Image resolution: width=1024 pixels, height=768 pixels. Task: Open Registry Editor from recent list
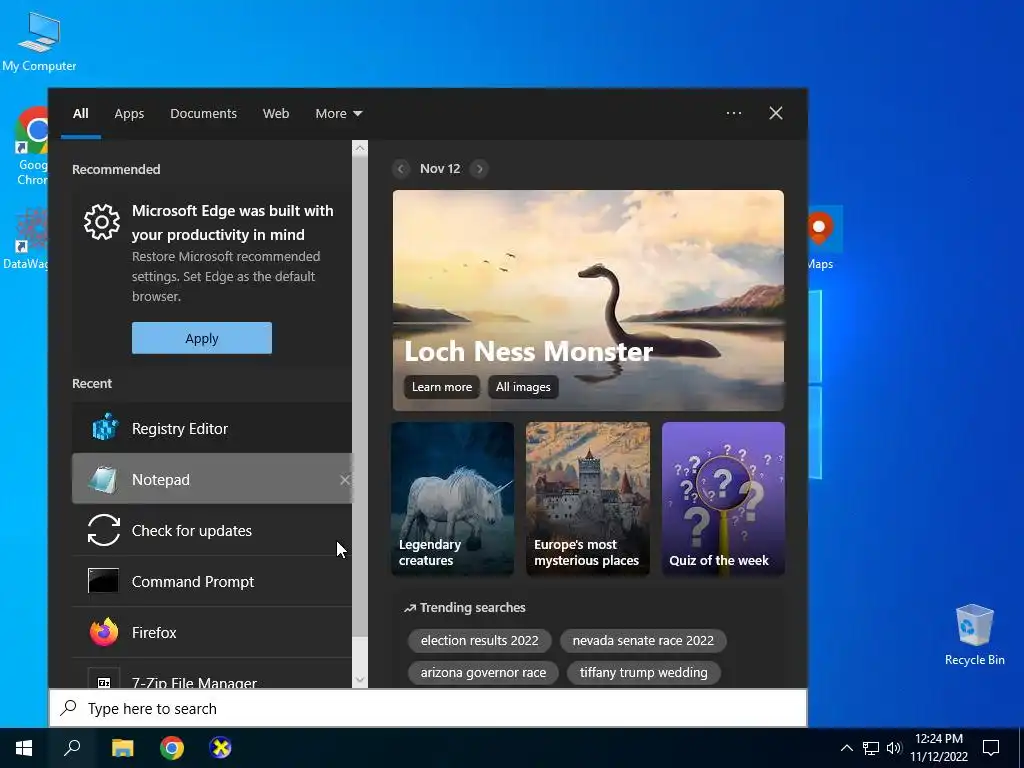coord(212,428)
